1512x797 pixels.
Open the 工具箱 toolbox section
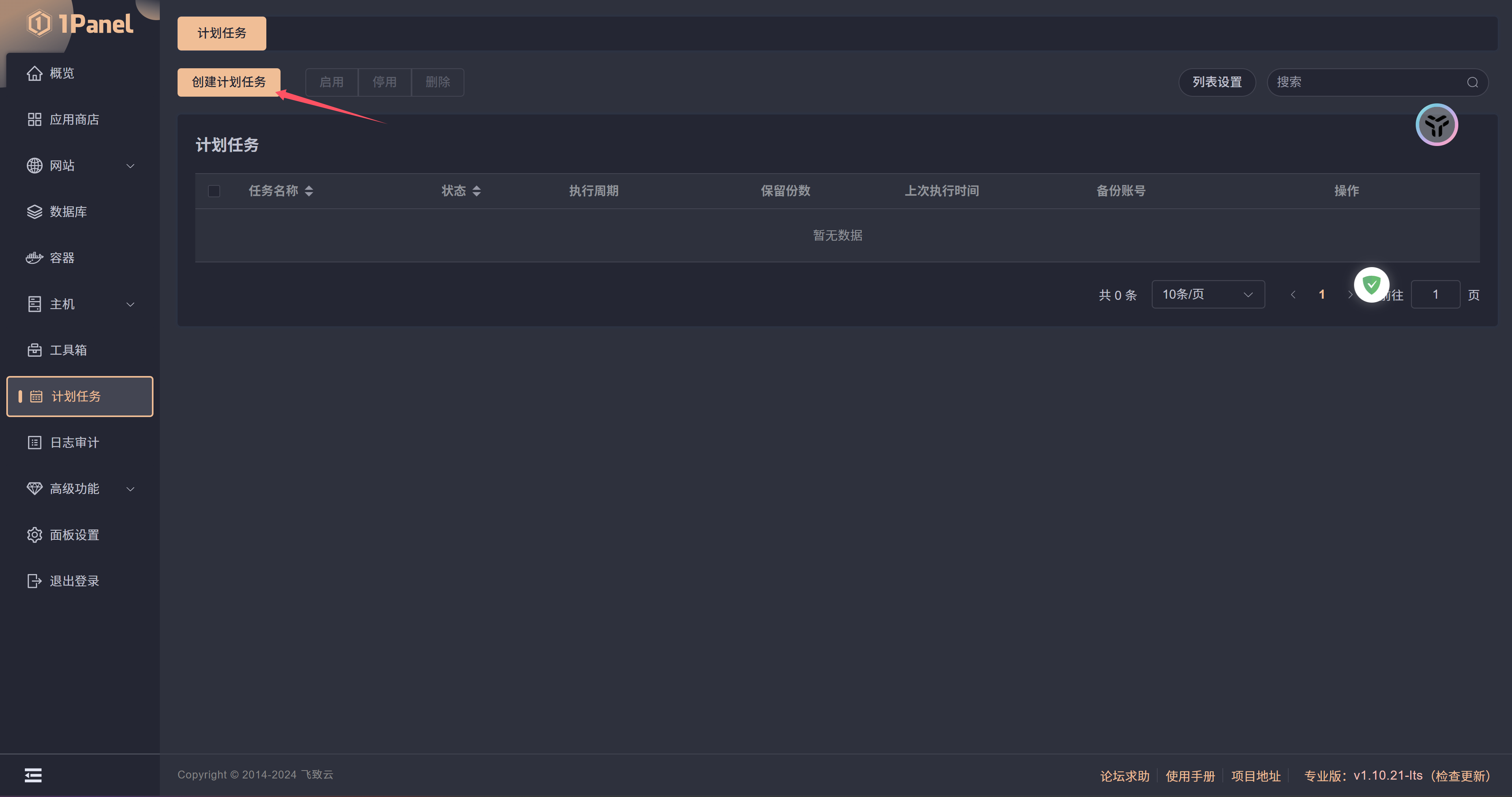69,350
